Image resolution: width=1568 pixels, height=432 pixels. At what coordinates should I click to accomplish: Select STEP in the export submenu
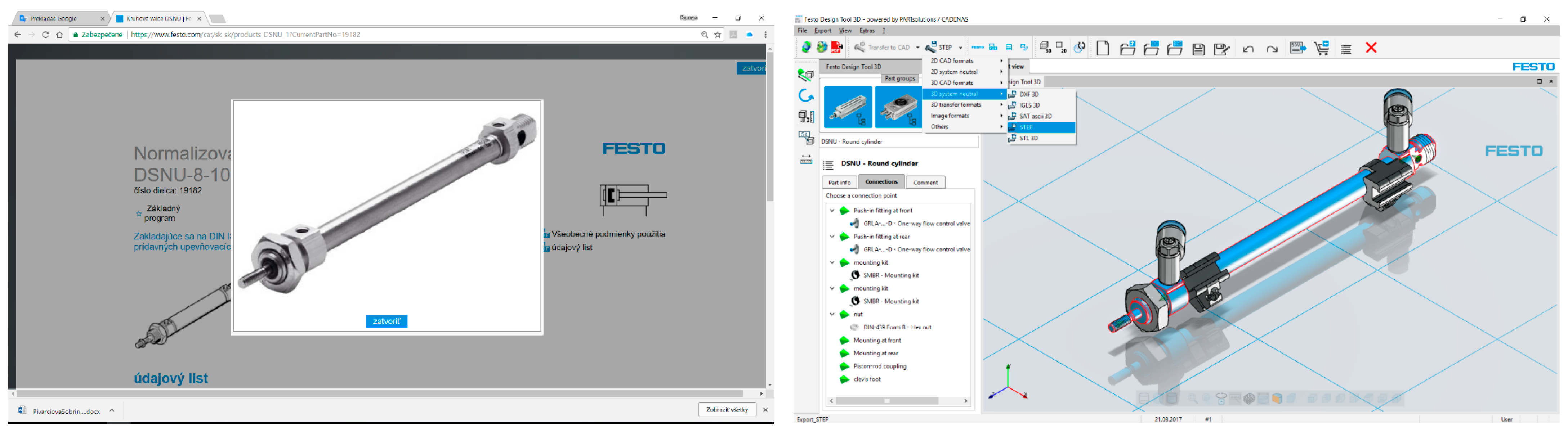click(1026, 127)
